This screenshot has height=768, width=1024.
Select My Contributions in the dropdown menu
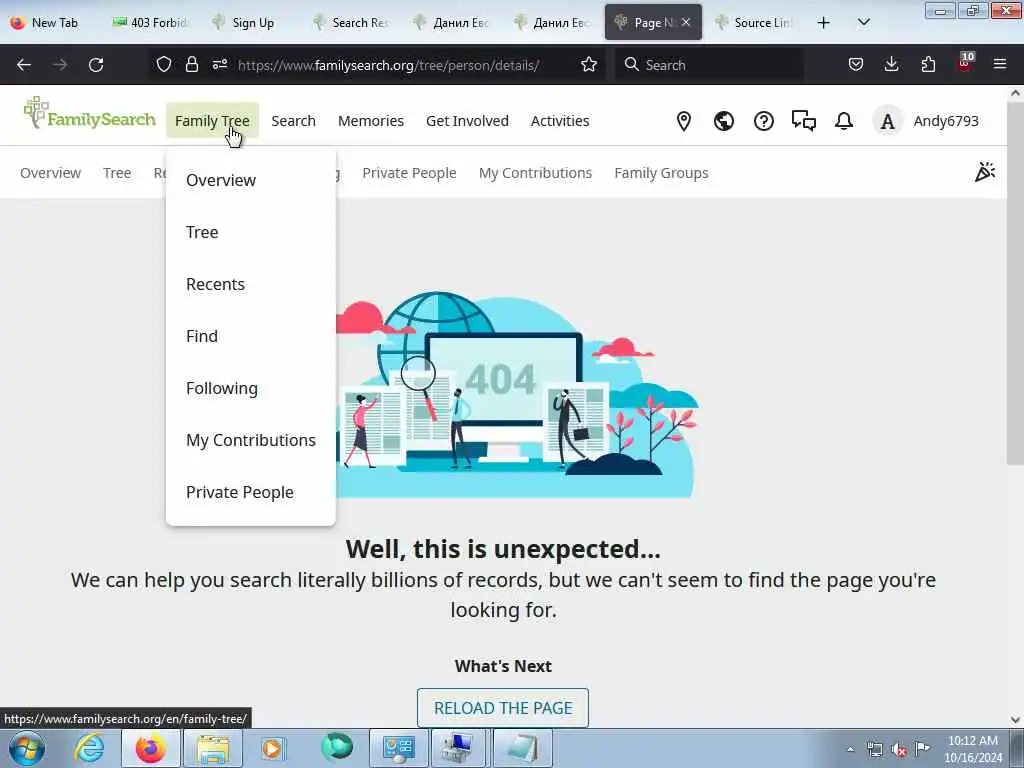coord(251,440)
